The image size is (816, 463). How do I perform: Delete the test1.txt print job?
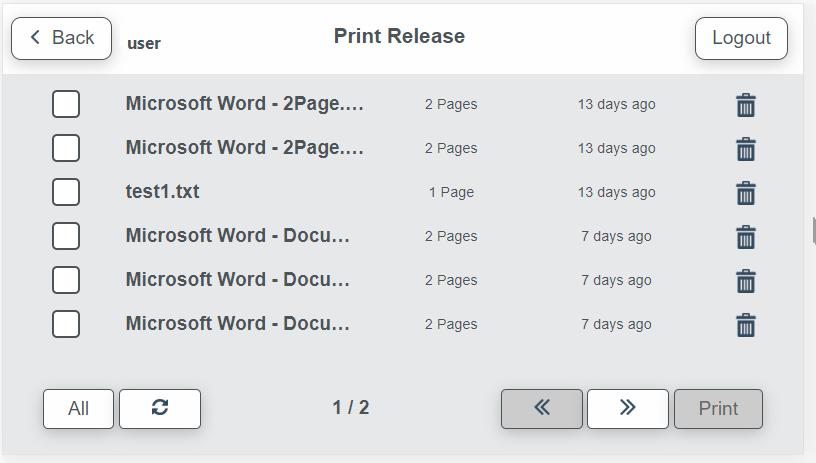tap(745, 193)
